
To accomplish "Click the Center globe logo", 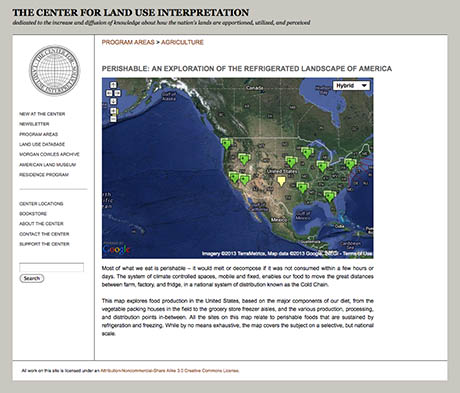I will pyautogui.click(x=54, y=70).
